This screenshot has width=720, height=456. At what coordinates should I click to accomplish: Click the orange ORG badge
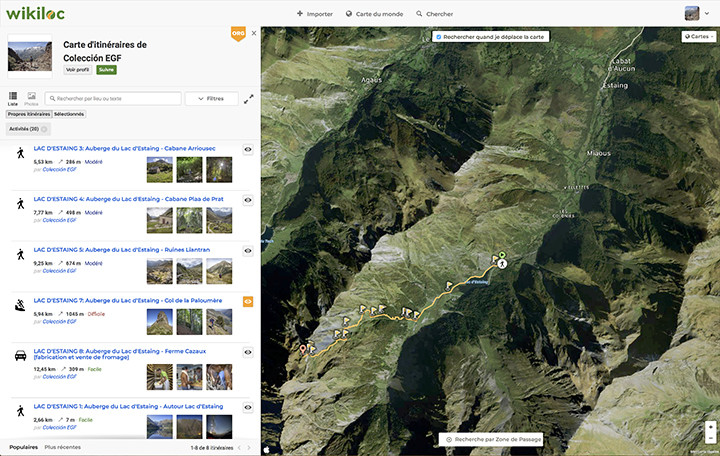[x=238, y=34]
